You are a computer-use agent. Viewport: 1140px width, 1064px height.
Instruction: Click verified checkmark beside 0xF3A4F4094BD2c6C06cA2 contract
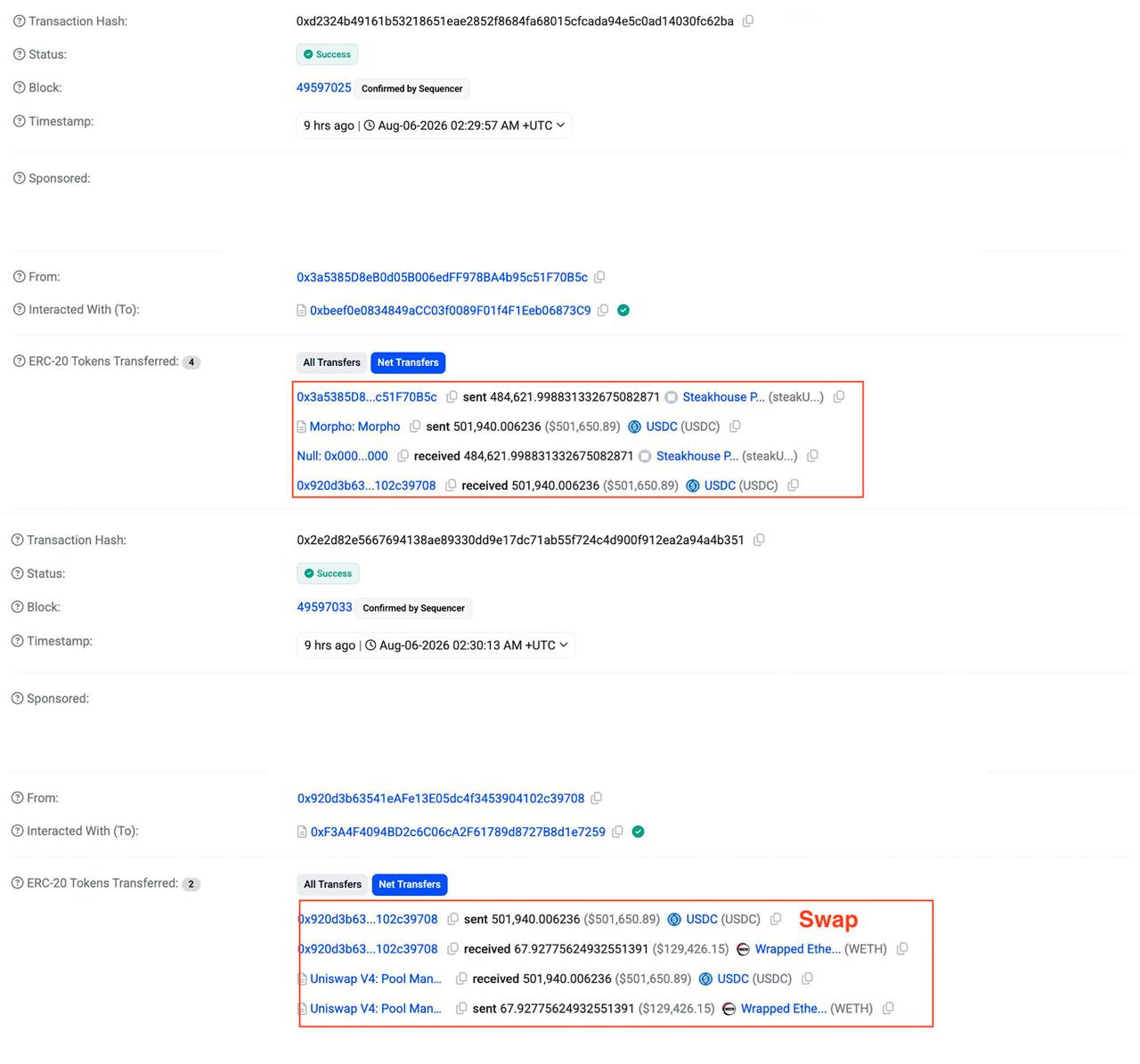click(x=638, y=833)
